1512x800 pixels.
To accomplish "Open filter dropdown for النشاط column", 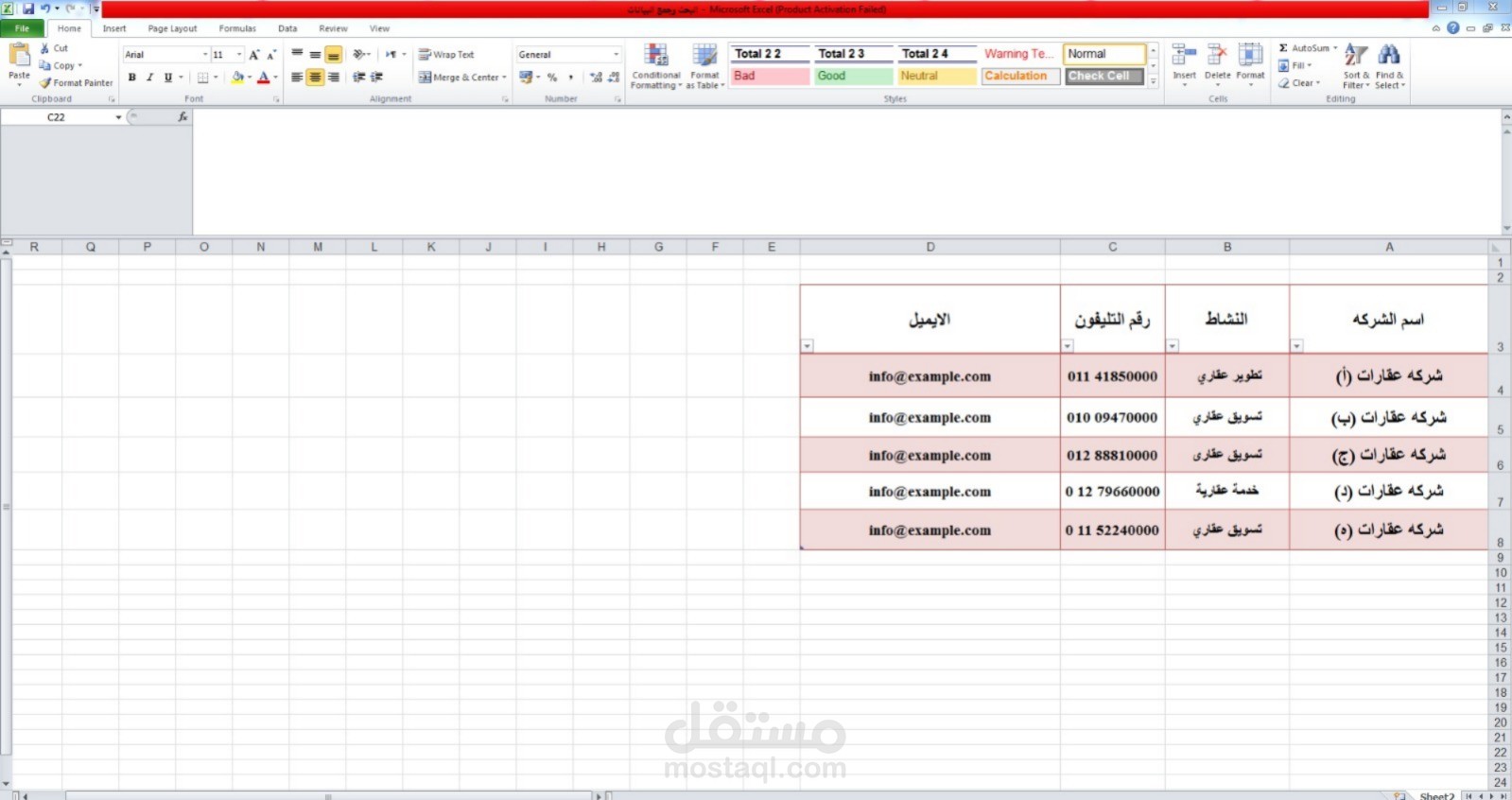I will 1173,346.
